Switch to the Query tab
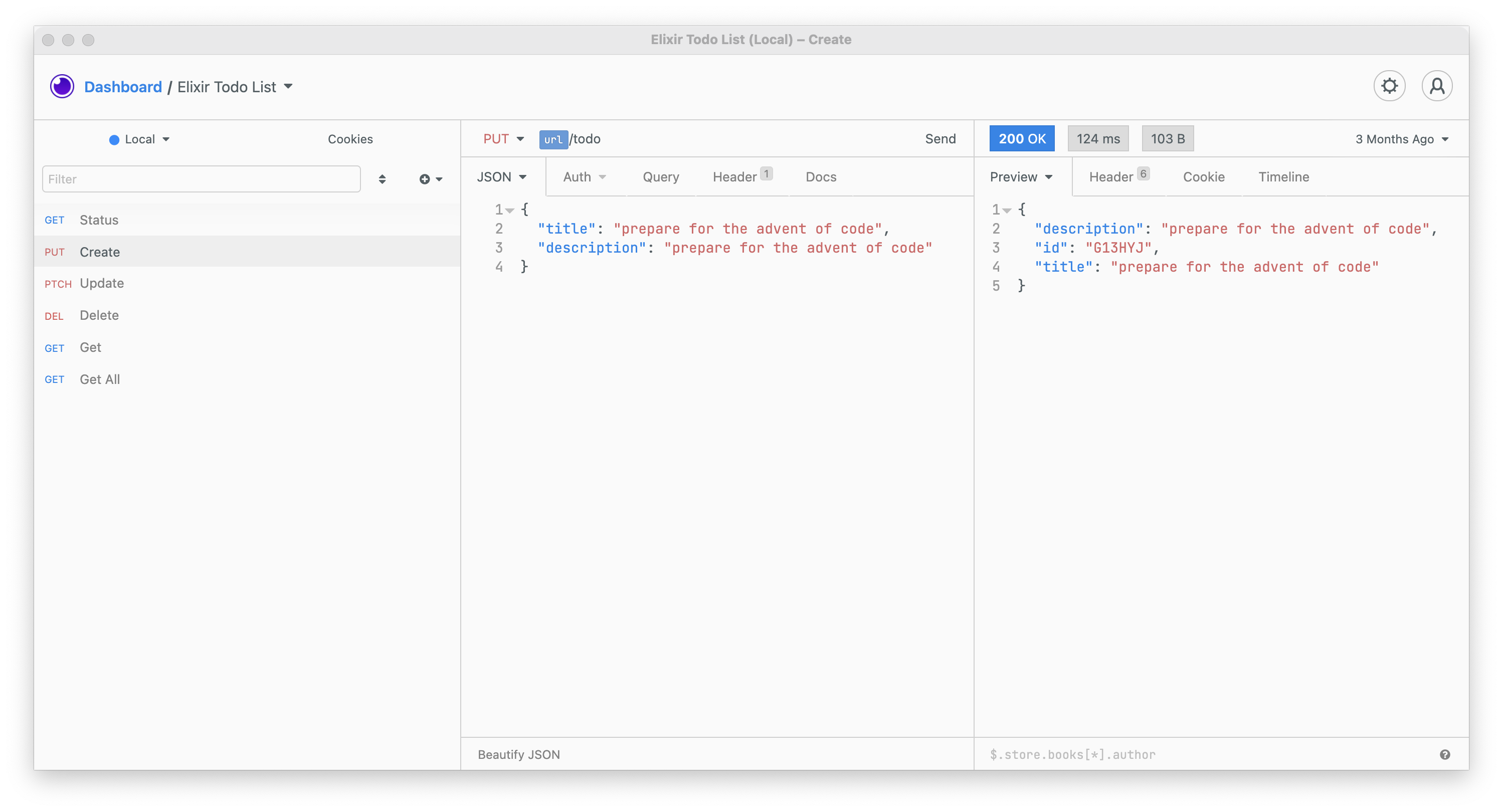Screen dimensions: 1503x812 coord(660,177)
